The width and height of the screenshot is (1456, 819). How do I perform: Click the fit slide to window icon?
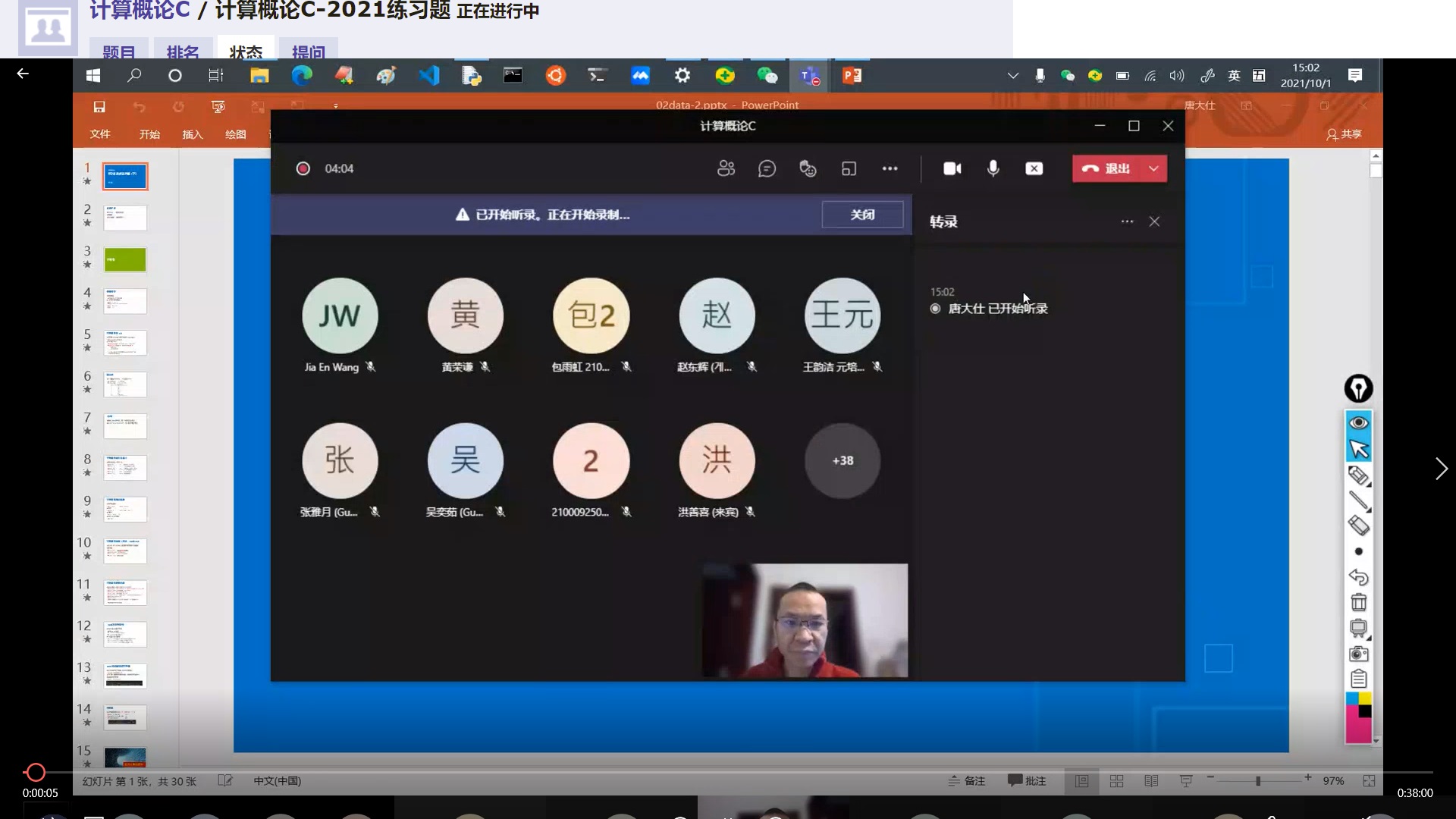click(x=1369, y=780)
